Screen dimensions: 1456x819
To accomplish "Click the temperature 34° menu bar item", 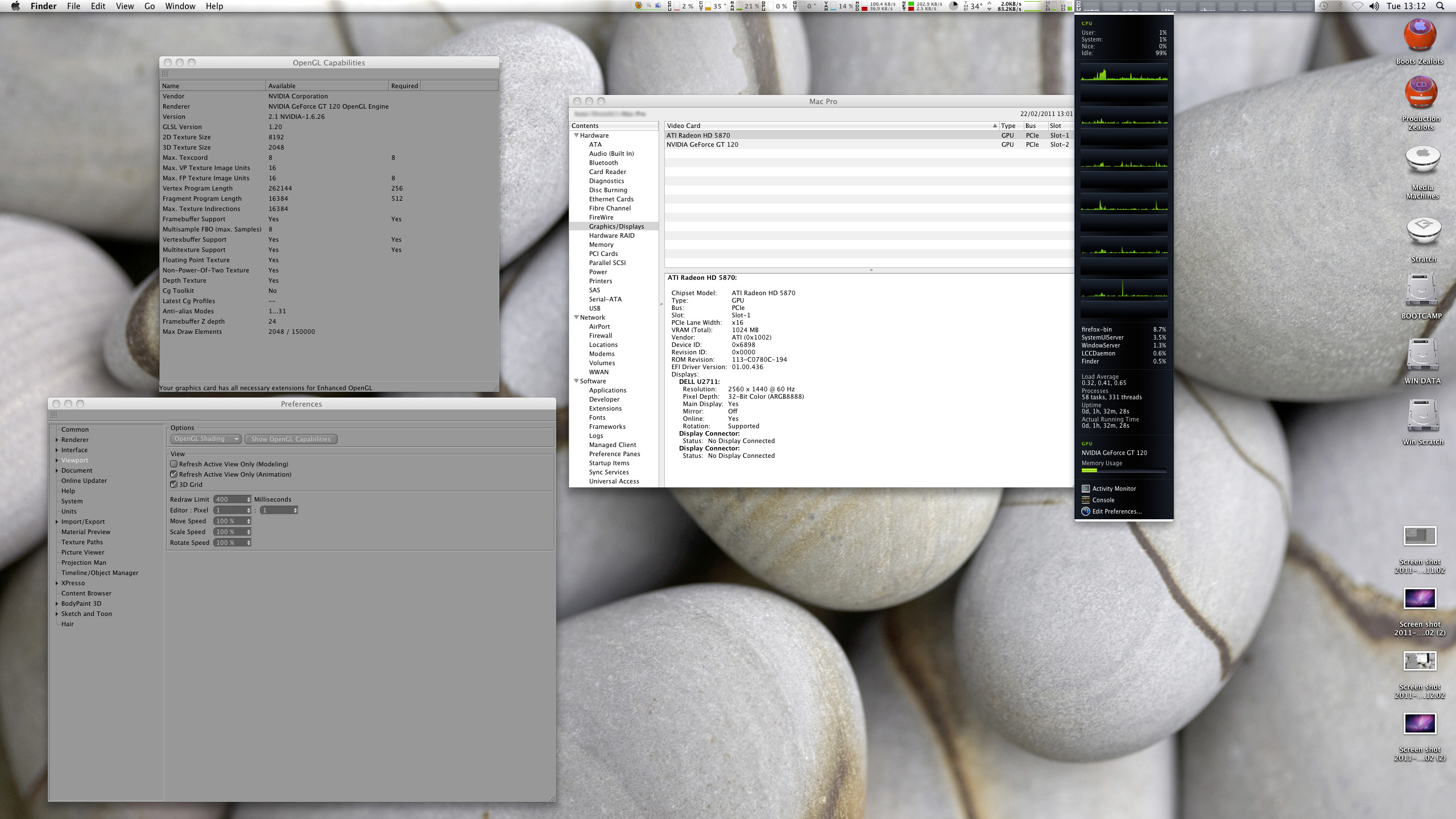I will coord(973,6).
